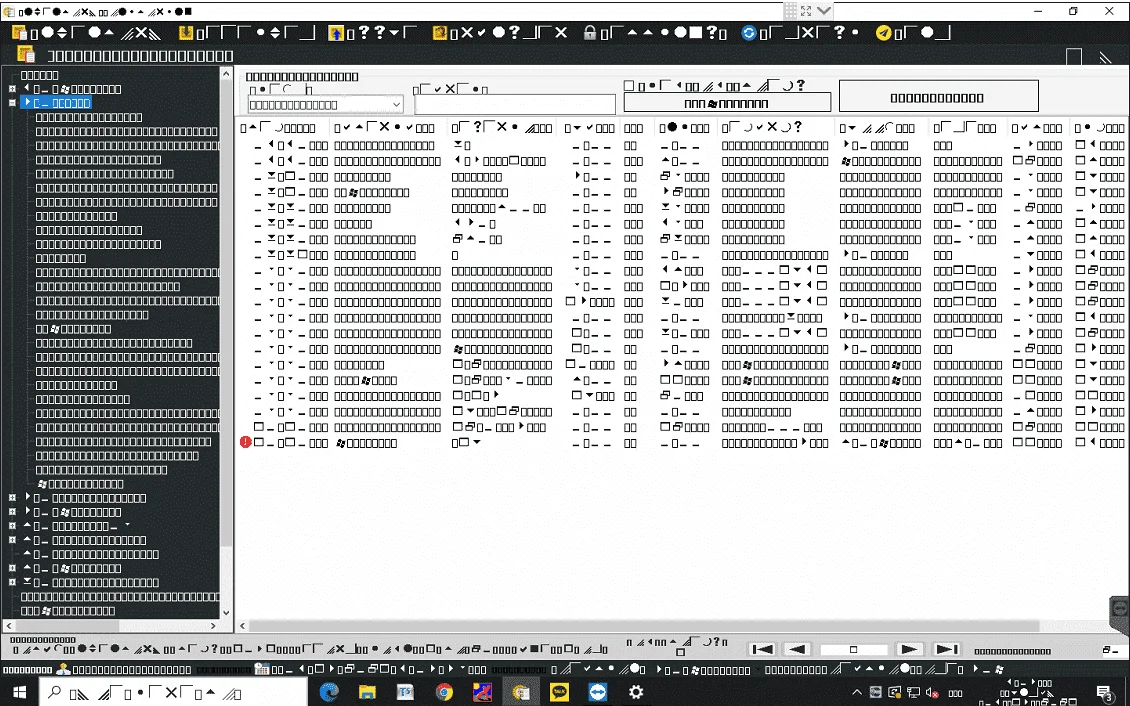This screenshot has height=706, width=1130.
Task: Select the blue highlighted tree node
Action: 56,103
